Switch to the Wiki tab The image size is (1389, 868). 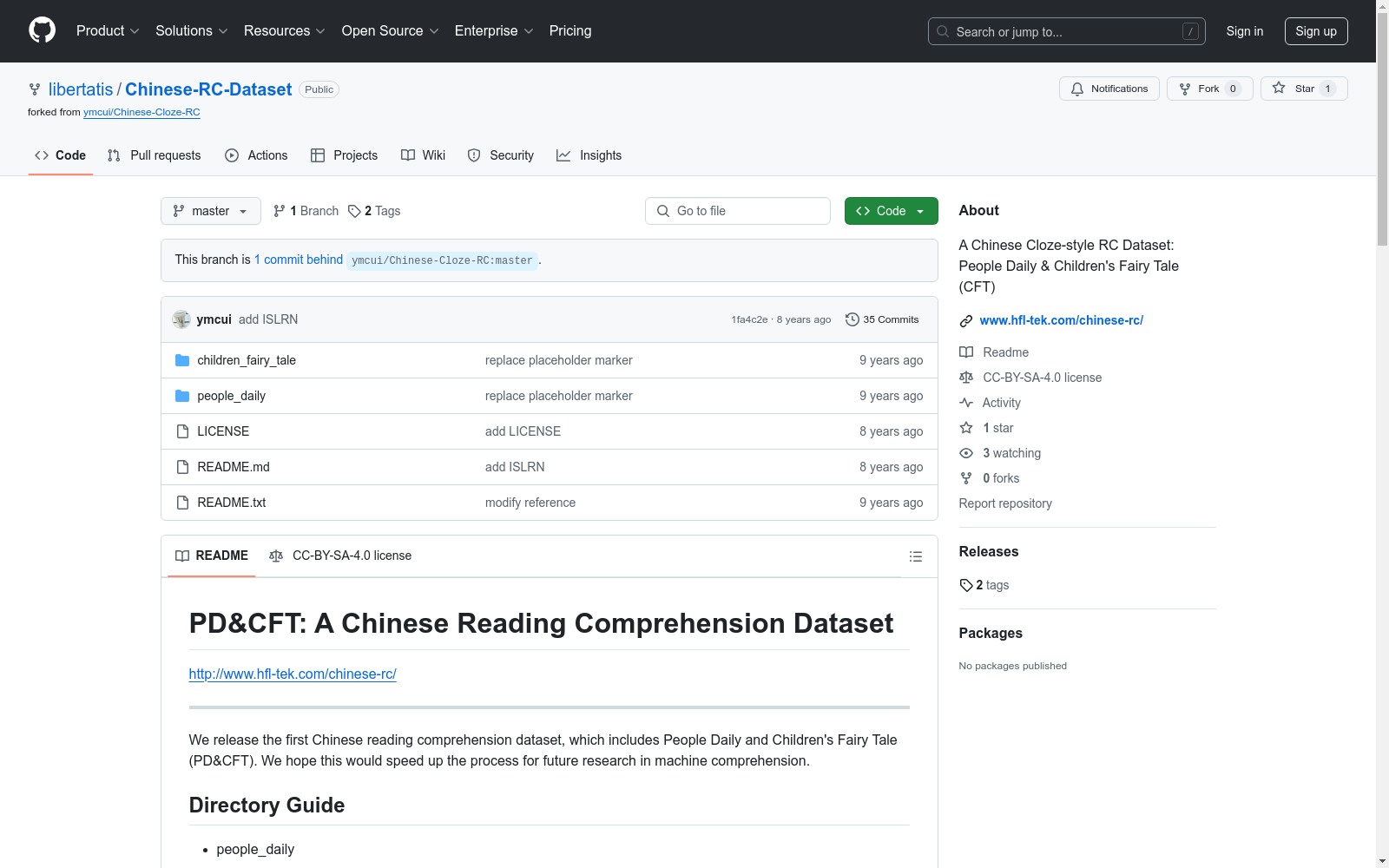(x=424, y=155)
